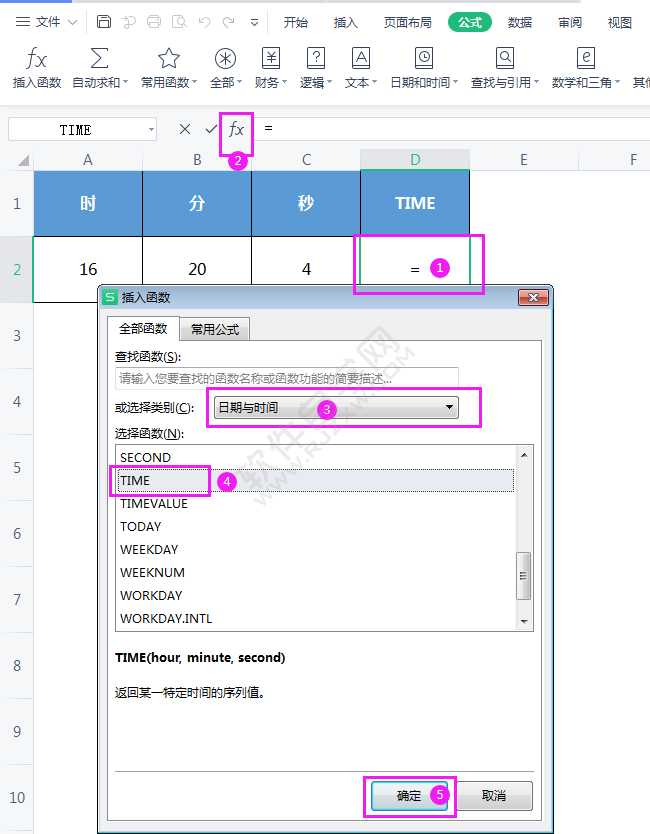Click cell D2 with equals sign
Screen dimensions: 650x834
point(415,262)
